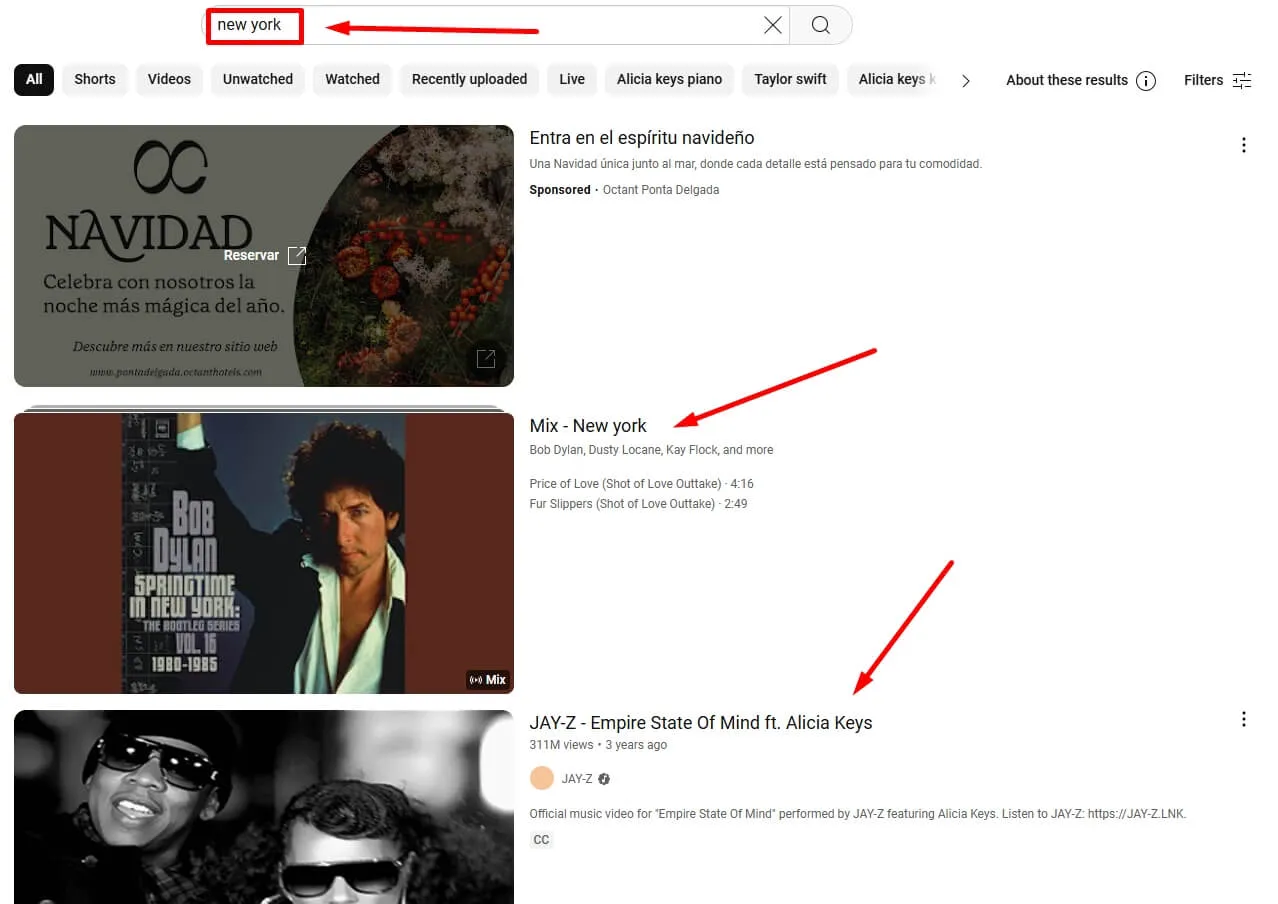Open the JAY-Z Empire State Of Mind video title
This screenshot has height=904, width=1278.
pos(700,723)
